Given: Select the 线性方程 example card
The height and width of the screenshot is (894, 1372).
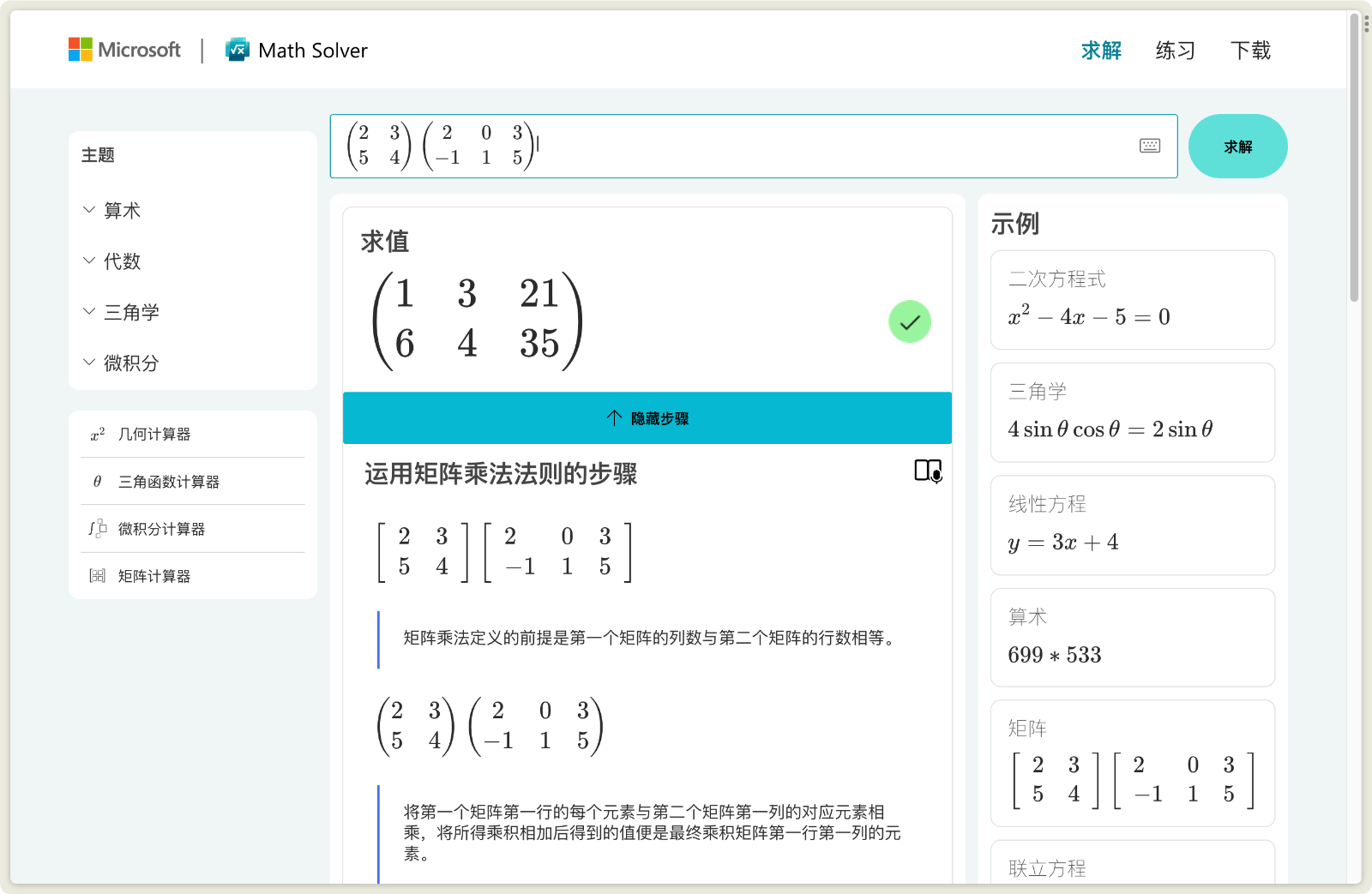Looking at the screenshot, I should (1133, 525).
